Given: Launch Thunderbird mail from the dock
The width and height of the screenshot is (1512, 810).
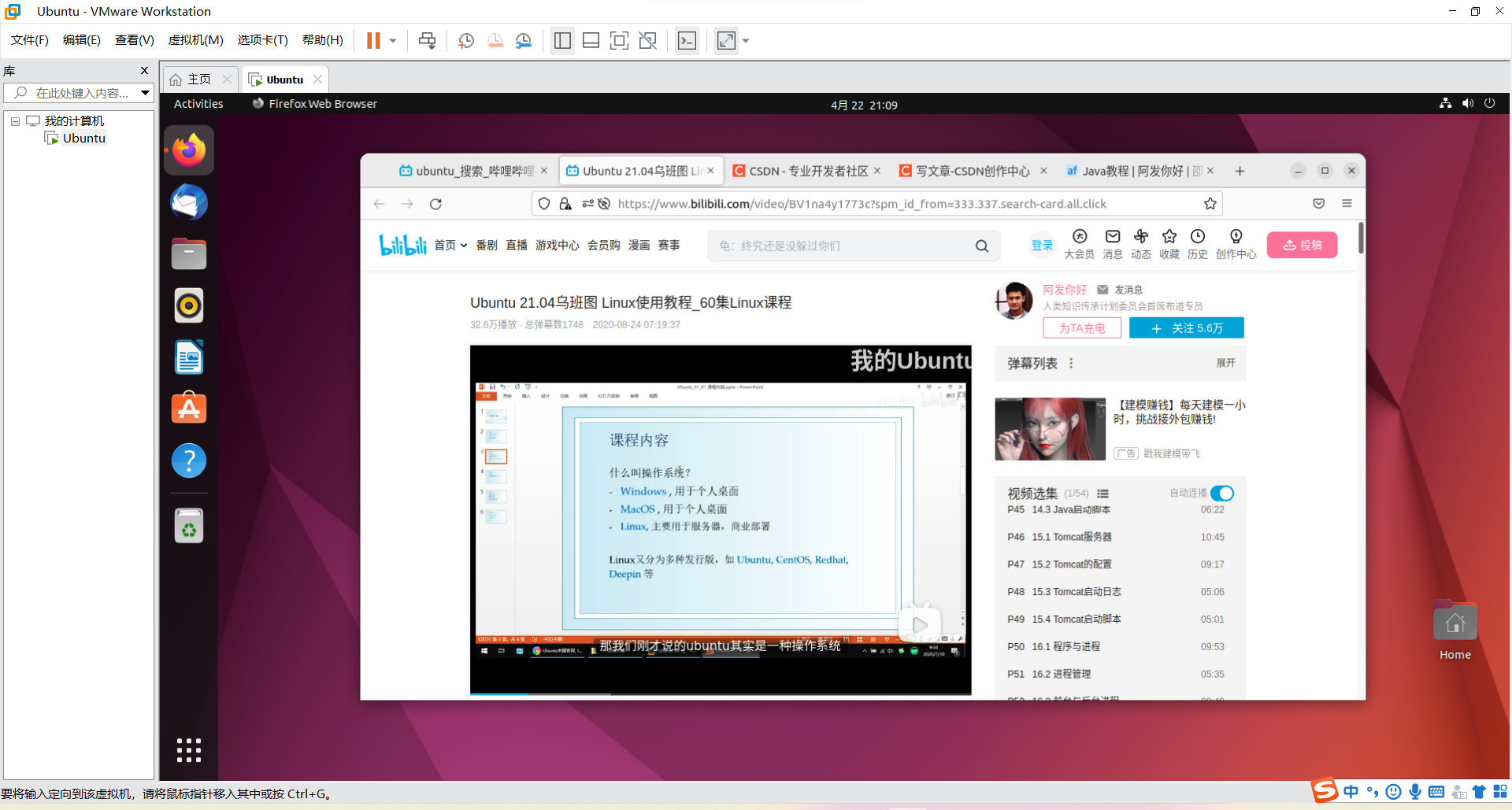Looking at the screenshot, I should 189,202.
